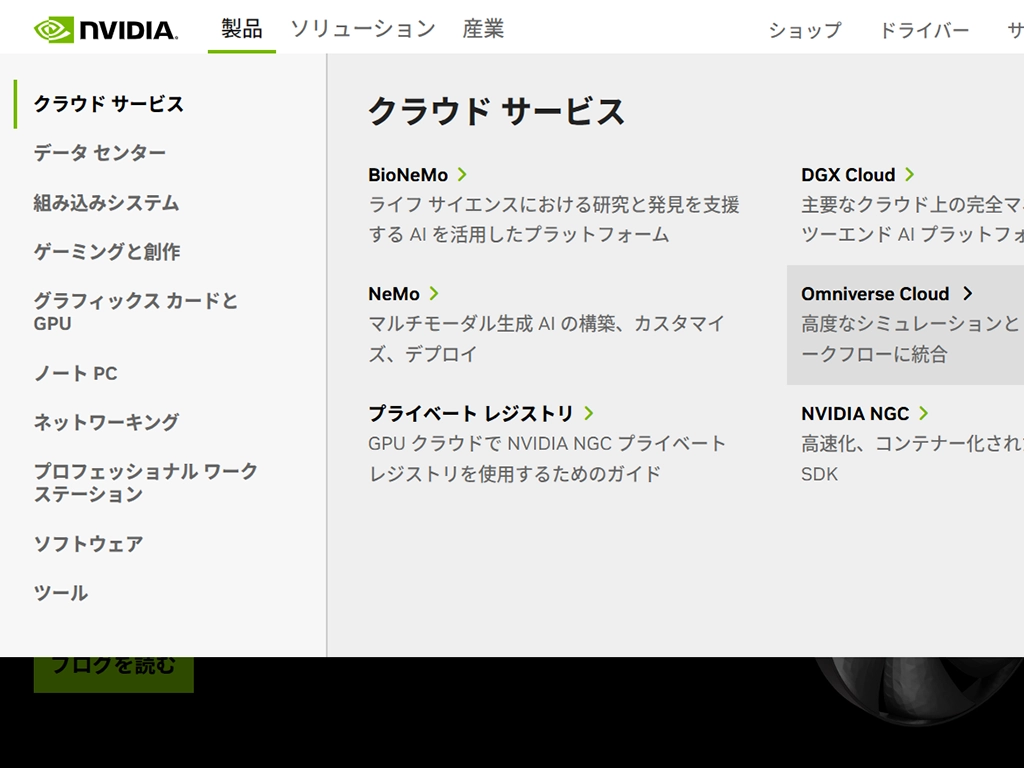Click the NVIDIA logo

point(106,30)
